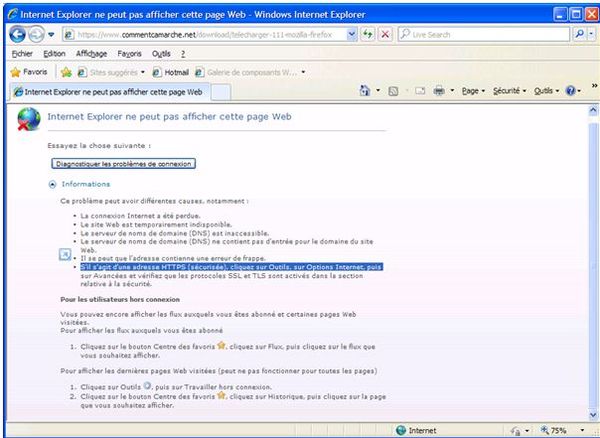
Task: Open the Hotmail favorites link
Action: [x=171, y=72]
